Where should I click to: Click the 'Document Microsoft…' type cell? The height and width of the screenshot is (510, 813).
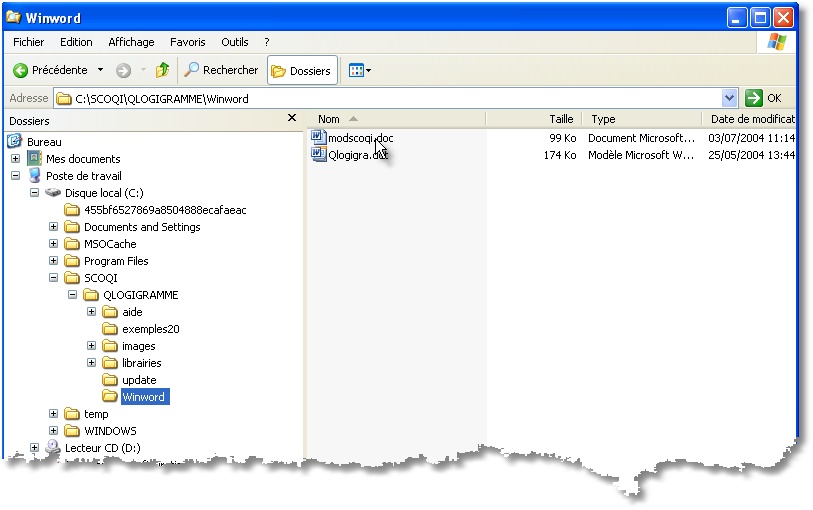point(641,138)
